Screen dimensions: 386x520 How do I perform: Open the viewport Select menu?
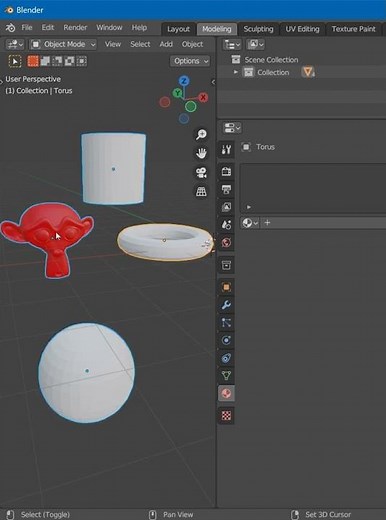click(140, 44)
